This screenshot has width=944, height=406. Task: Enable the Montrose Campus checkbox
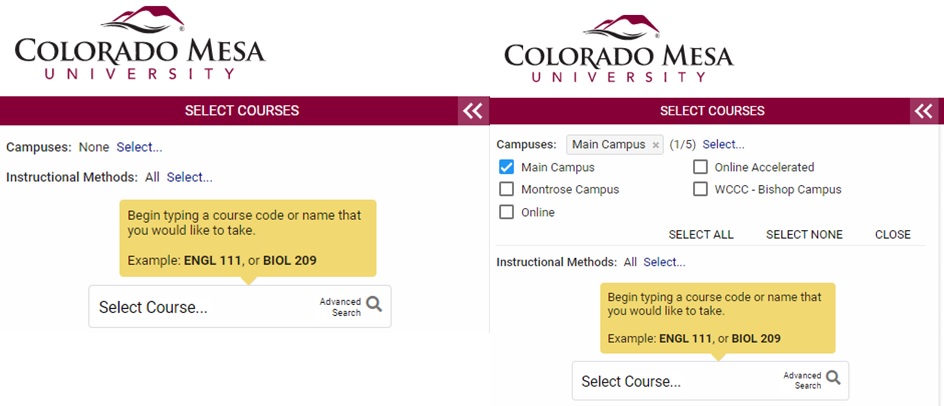506,189
